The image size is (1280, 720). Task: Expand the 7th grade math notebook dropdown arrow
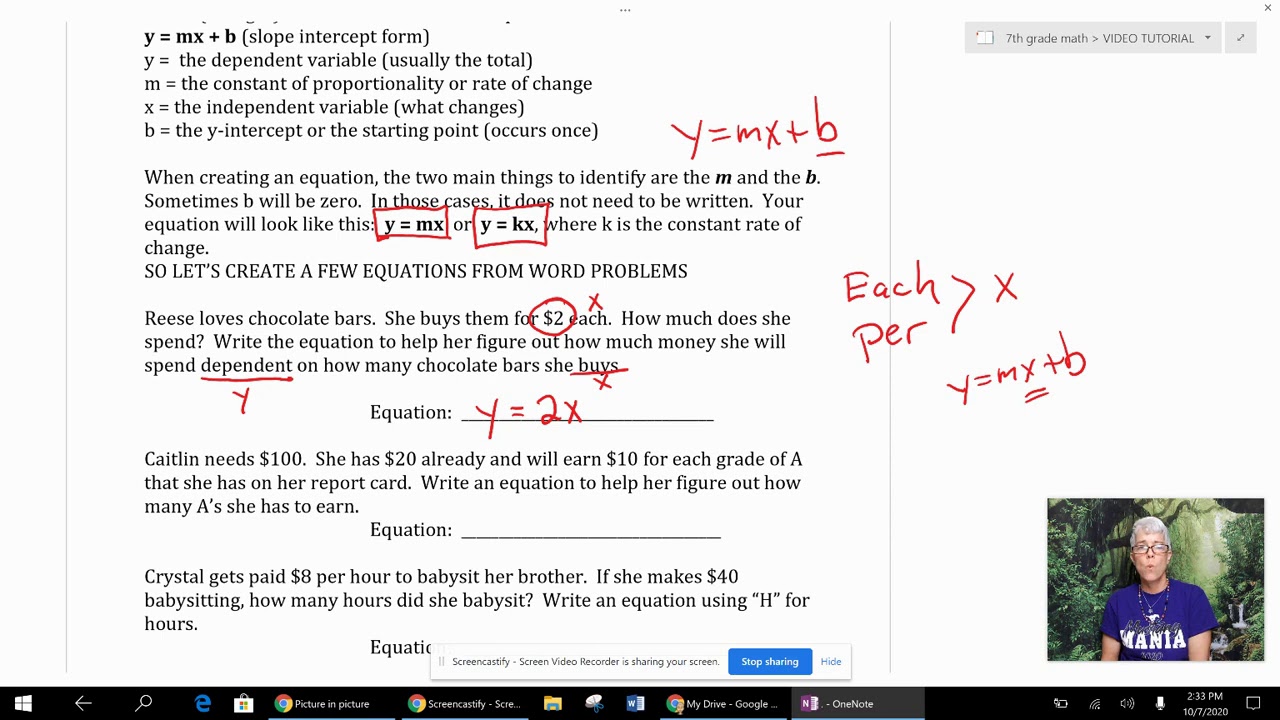1207,38
